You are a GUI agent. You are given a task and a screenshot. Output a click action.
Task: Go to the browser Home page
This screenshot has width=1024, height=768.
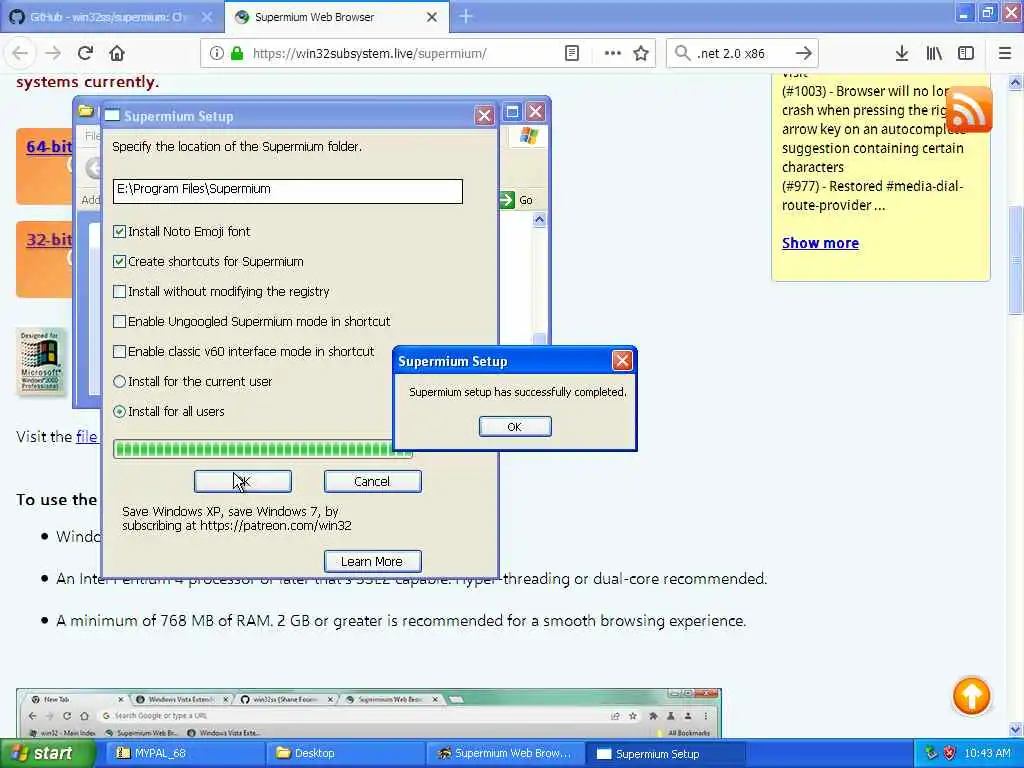click(x=117, y=54)
